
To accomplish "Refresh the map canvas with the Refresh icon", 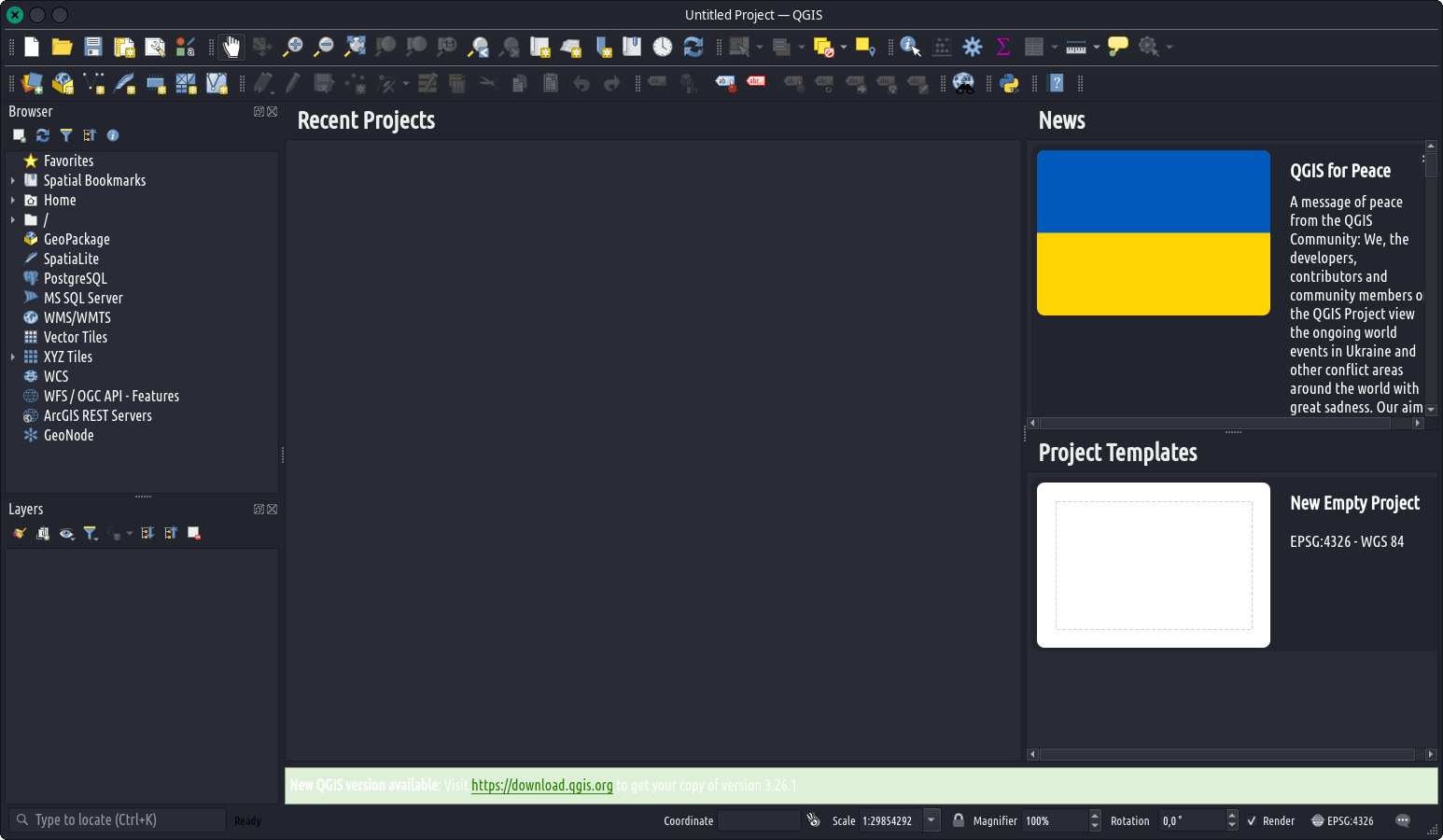I will click(693, 47).
